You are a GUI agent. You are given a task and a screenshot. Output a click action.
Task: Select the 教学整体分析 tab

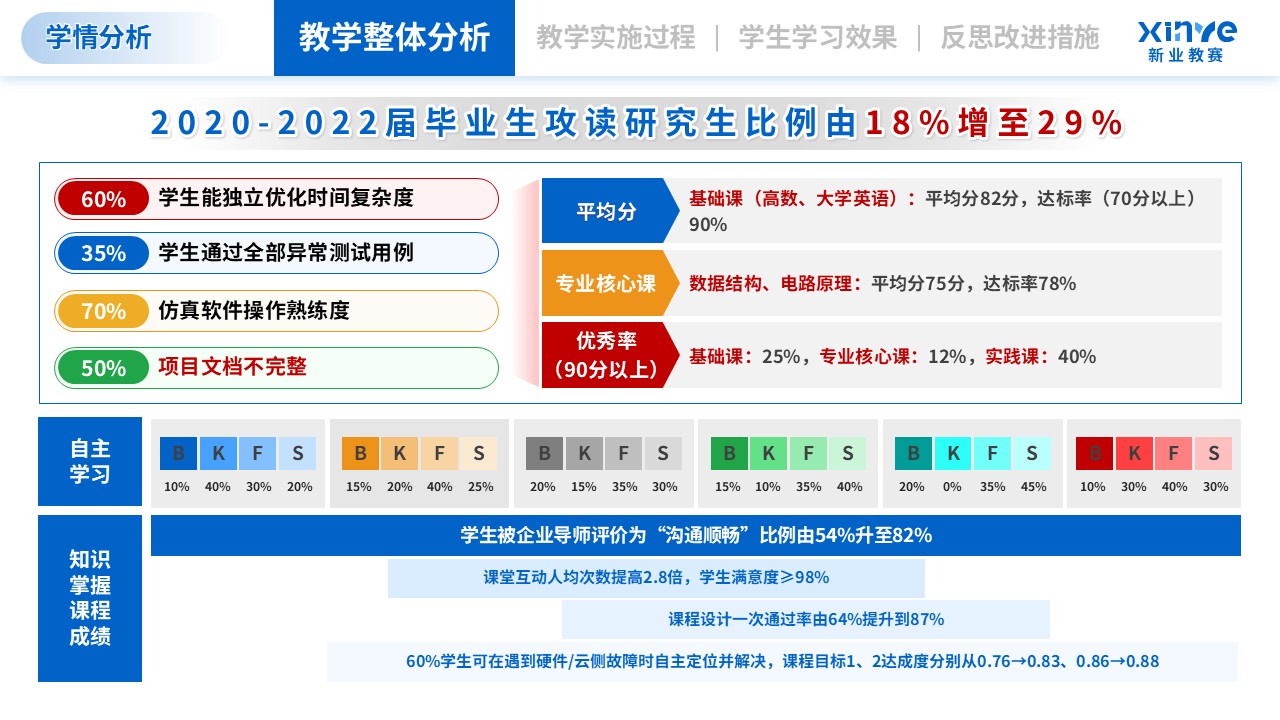click(394, 38)
